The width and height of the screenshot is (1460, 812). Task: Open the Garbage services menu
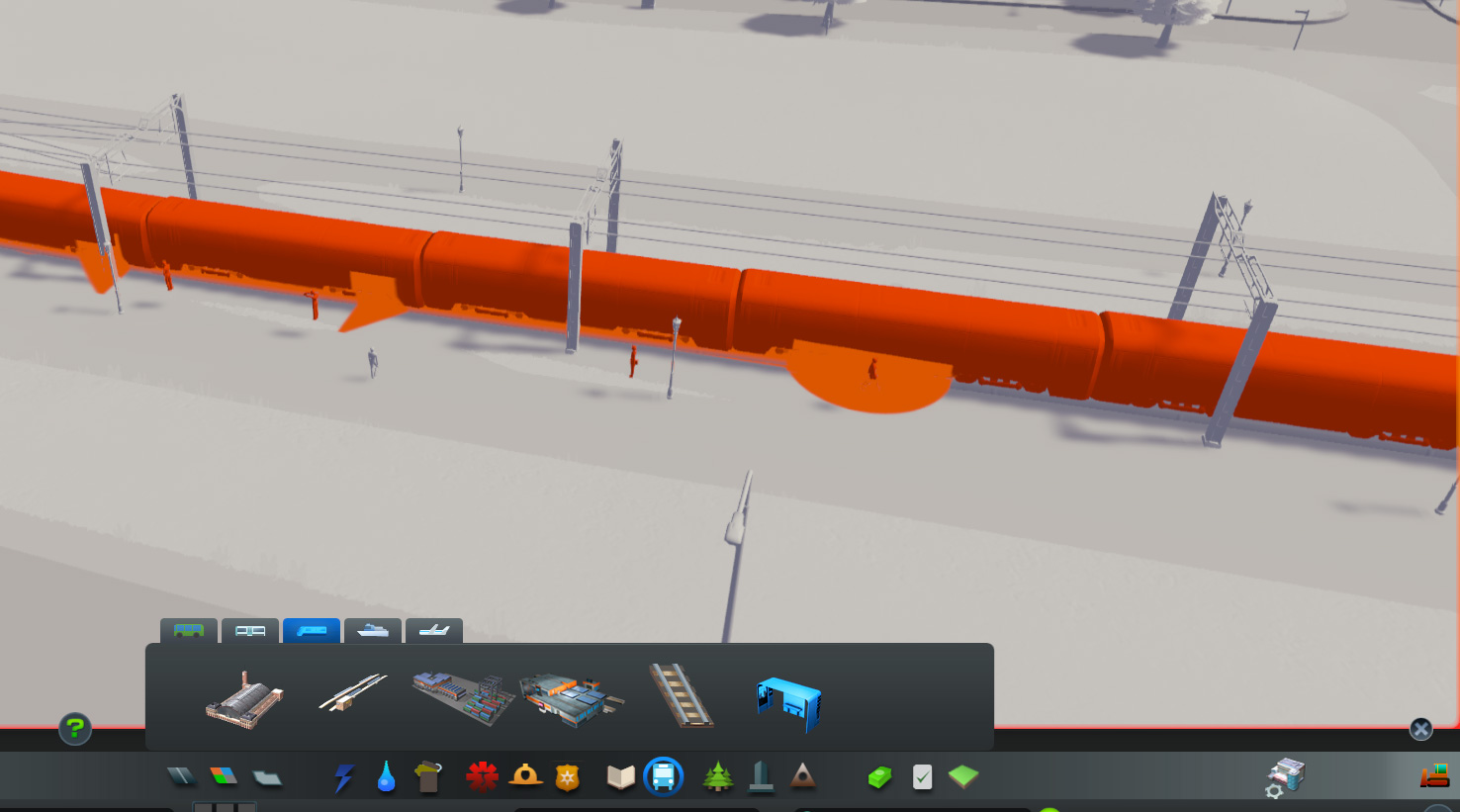click(x=428, y=777)
